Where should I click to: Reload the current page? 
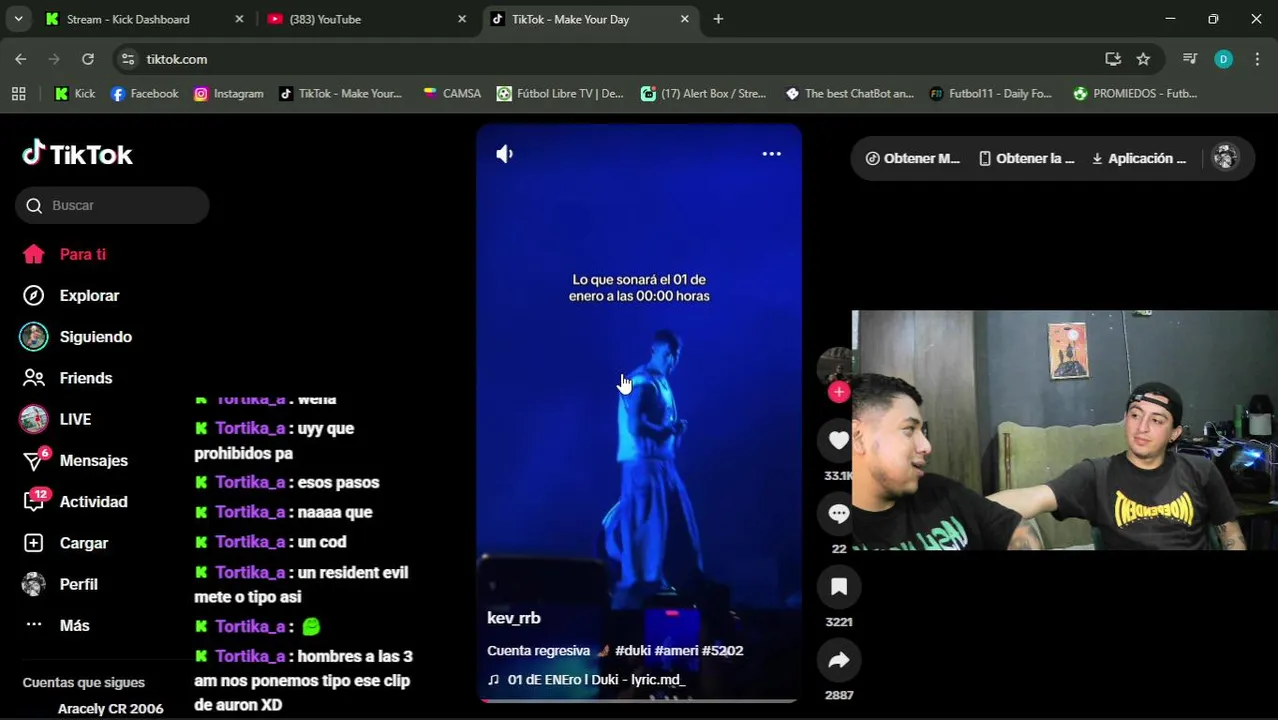(88, 59)
